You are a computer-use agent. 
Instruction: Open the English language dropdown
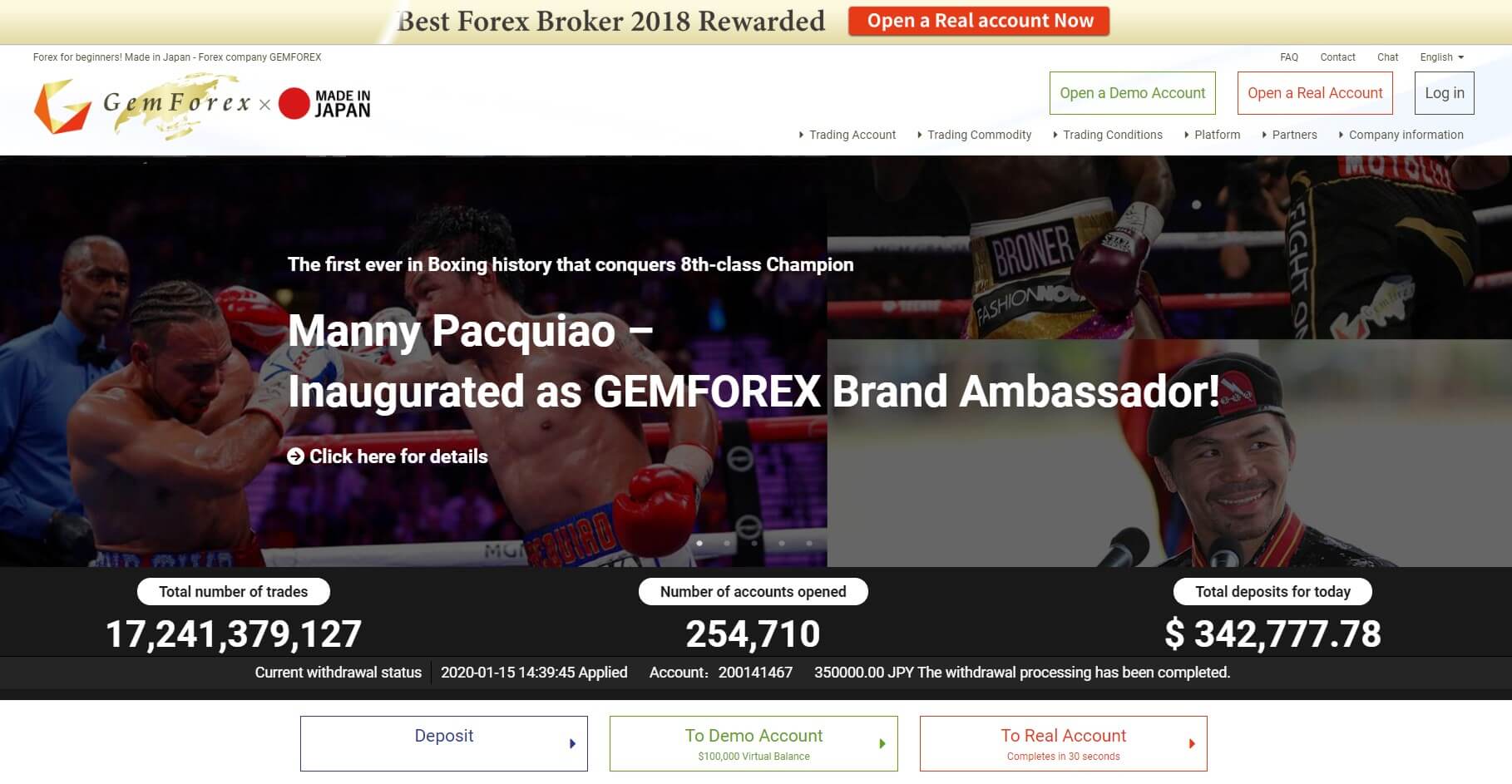[1441, 57]
